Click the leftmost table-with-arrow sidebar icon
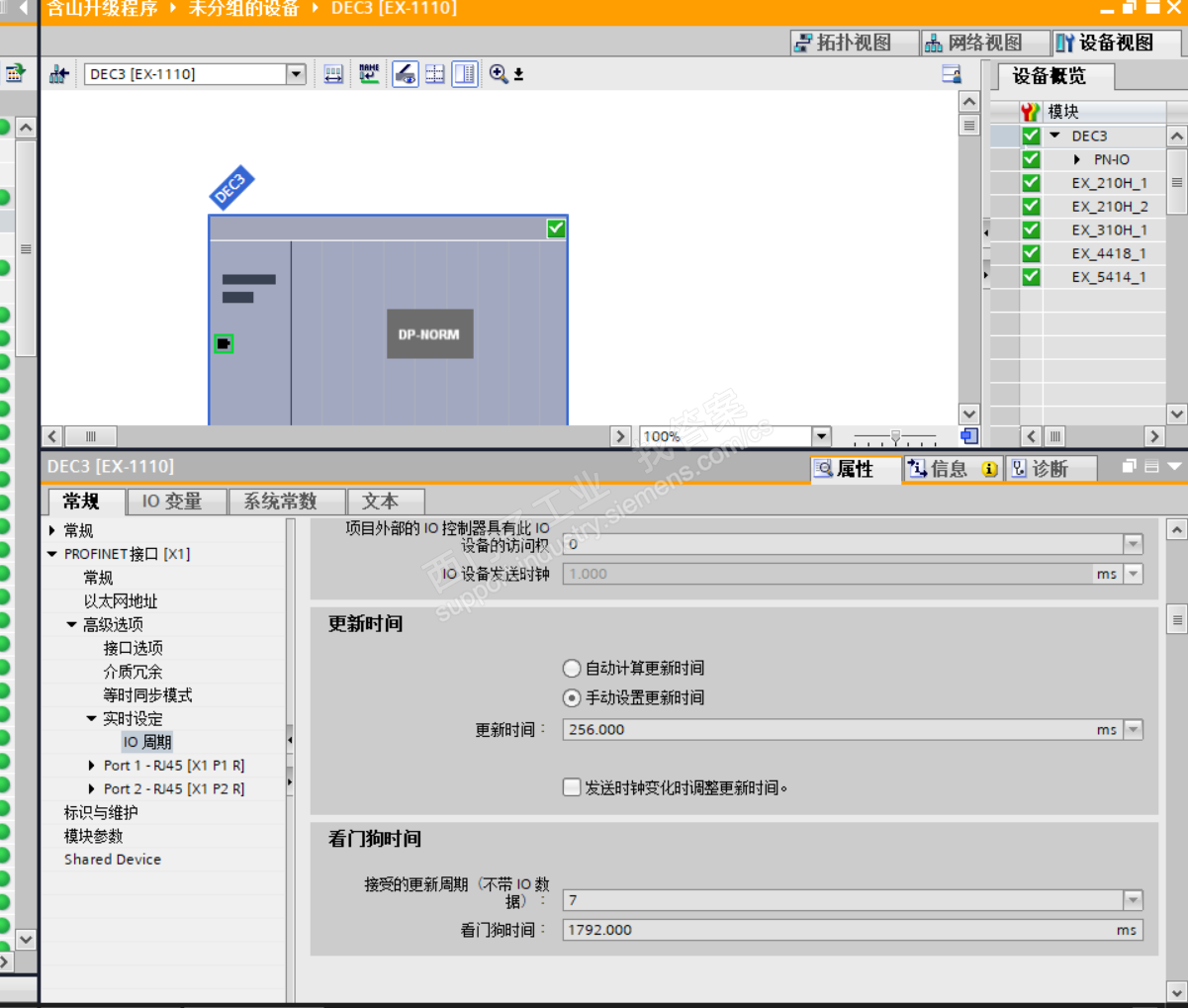Viewport: 1188px width, 1008px height. (16, 73)
